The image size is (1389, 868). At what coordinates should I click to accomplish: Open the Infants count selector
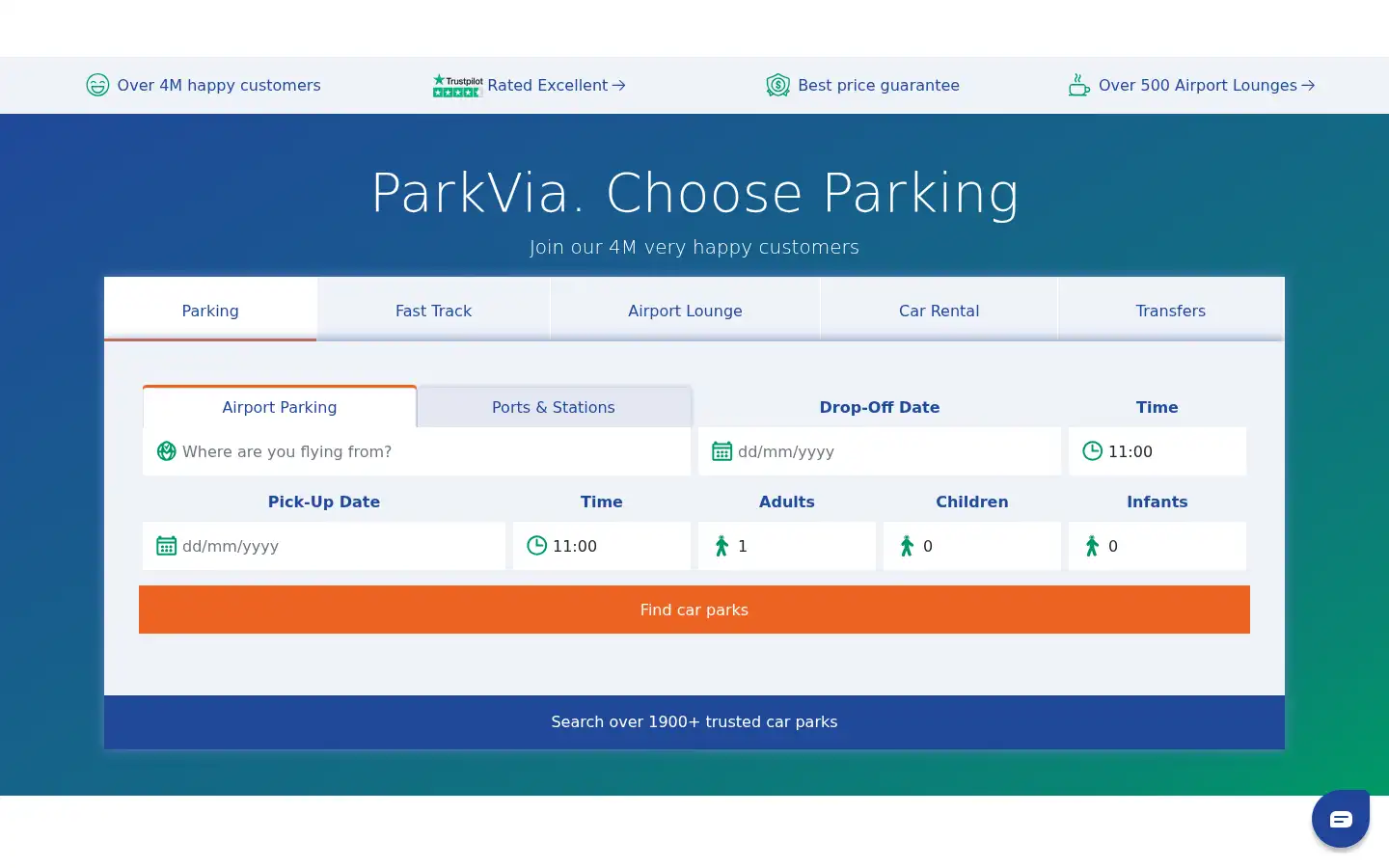[1157, 546]
